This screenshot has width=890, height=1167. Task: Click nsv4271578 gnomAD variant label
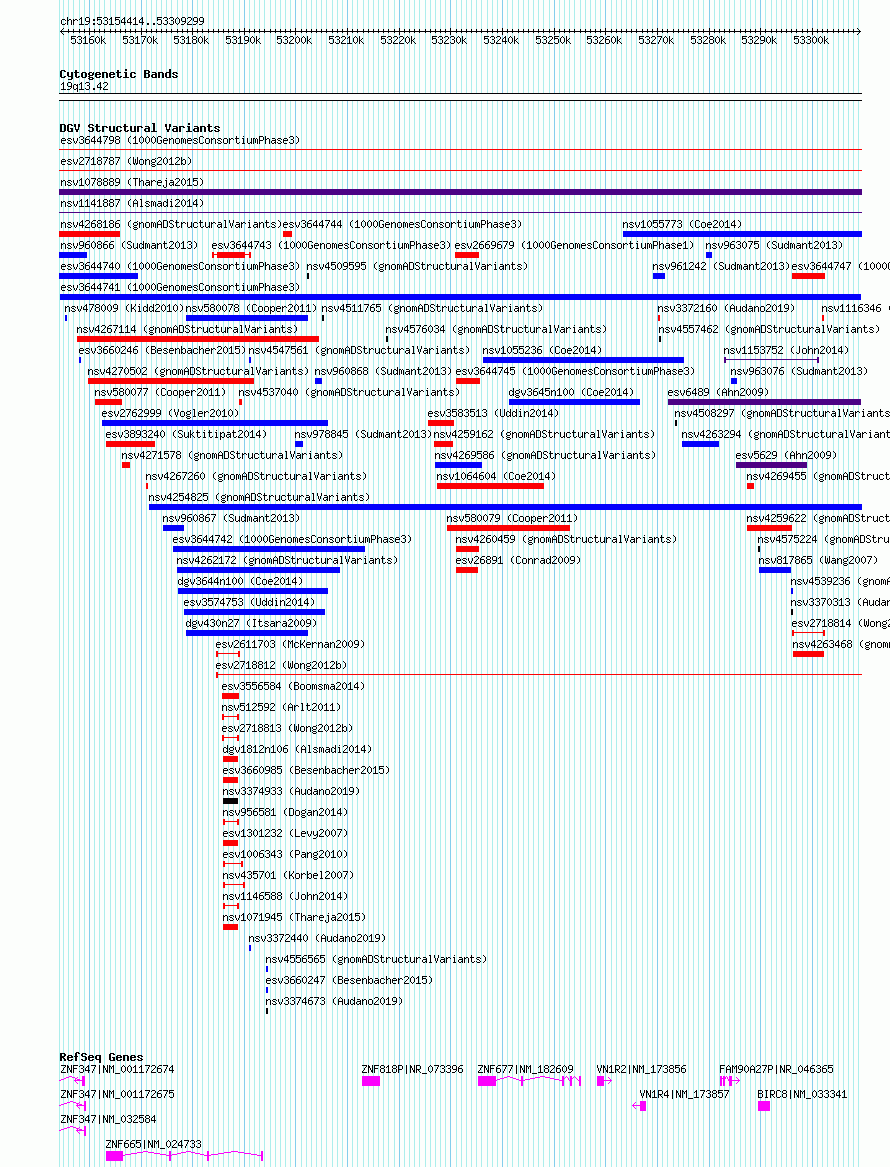click(x=232, y=455)
